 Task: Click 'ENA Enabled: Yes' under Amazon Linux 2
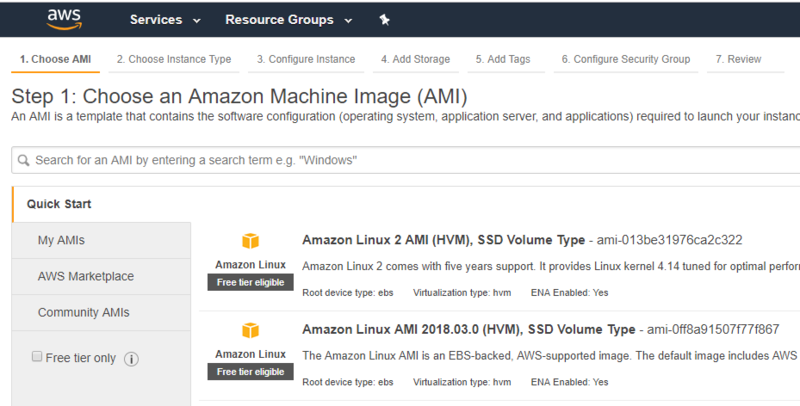click(x=569, y=293)
